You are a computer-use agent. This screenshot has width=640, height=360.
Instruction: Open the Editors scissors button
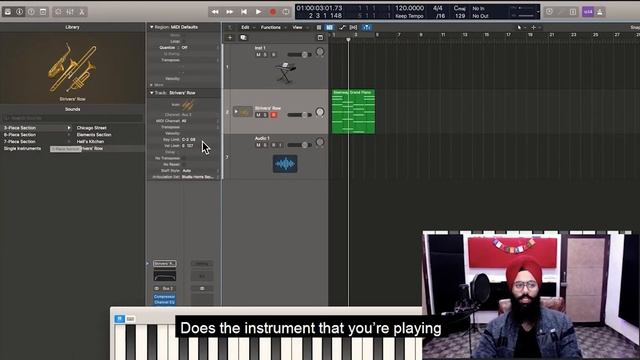pyautogui.click(x=82, y=12)
